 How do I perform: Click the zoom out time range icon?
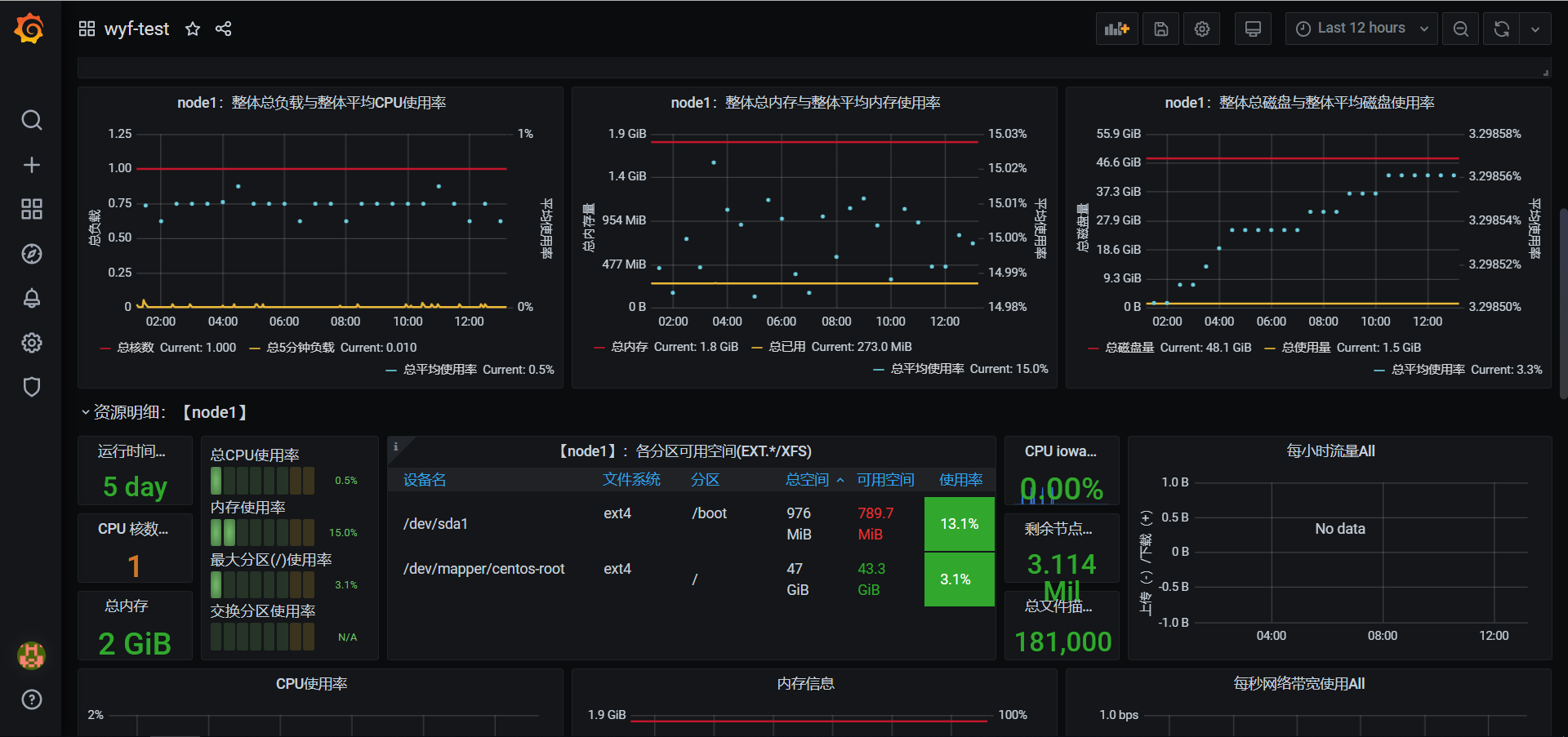[1461, 29]
